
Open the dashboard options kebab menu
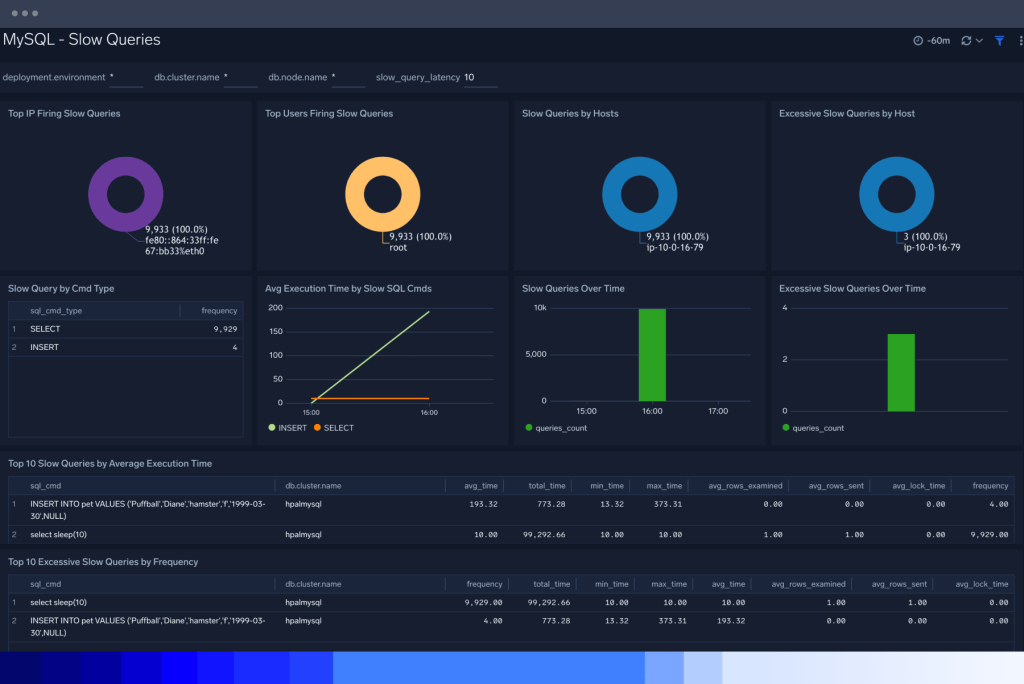[x=1019, y=40]
